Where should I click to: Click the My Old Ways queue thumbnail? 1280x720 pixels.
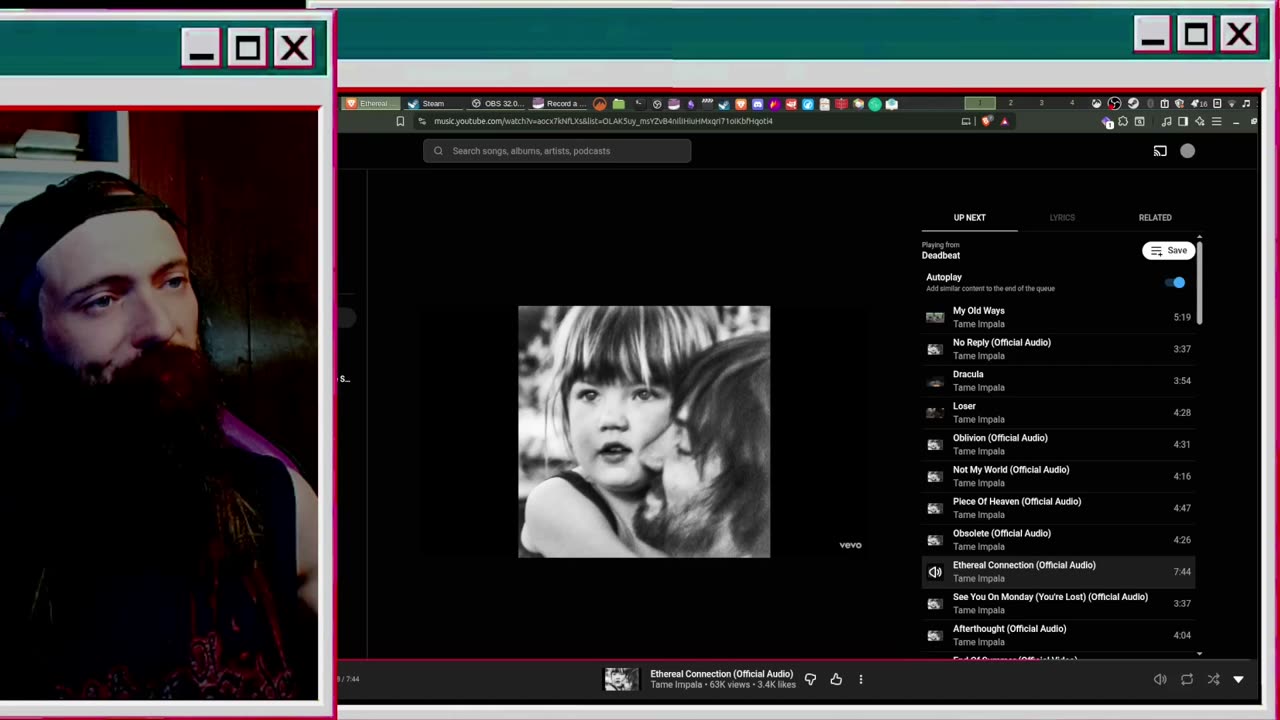coord(935,317)
